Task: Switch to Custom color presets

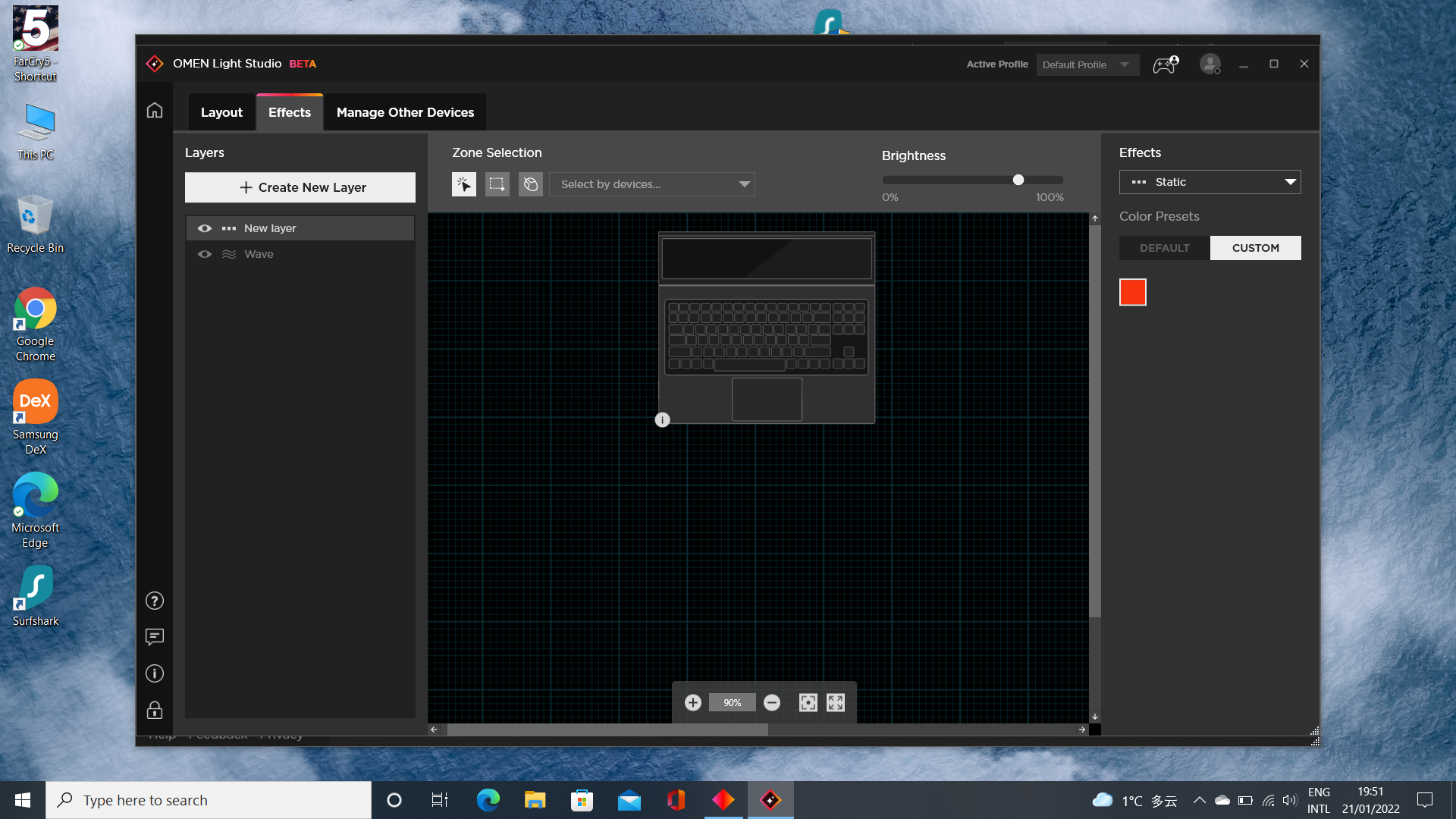Action: click(1255, 247)
